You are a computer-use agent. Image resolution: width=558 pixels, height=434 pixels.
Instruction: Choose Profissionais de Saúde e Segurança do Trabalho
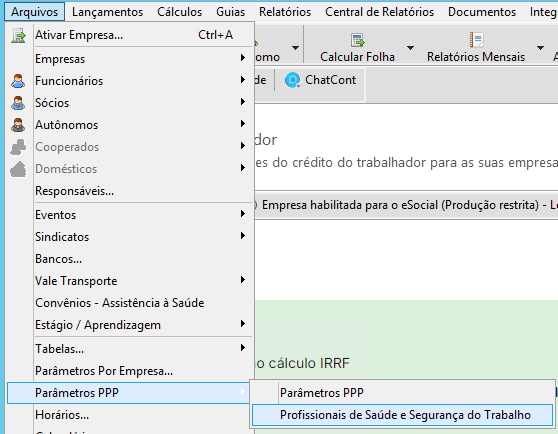[x=402, y=415]
